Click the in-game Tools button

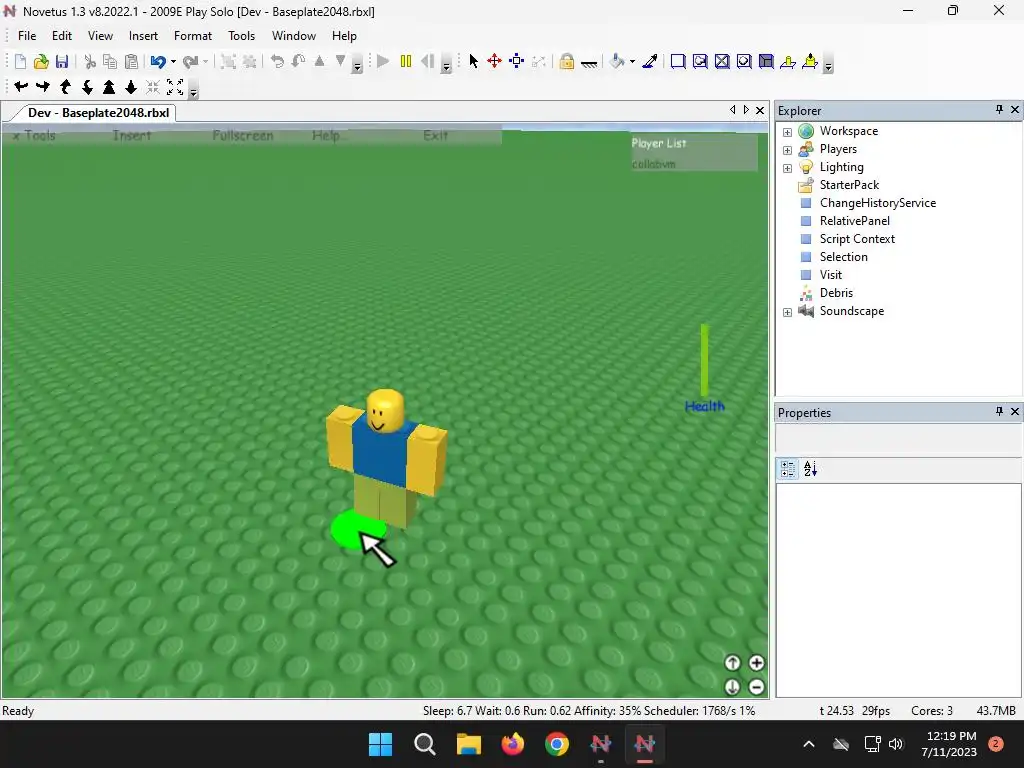click(x=35, y=135)
